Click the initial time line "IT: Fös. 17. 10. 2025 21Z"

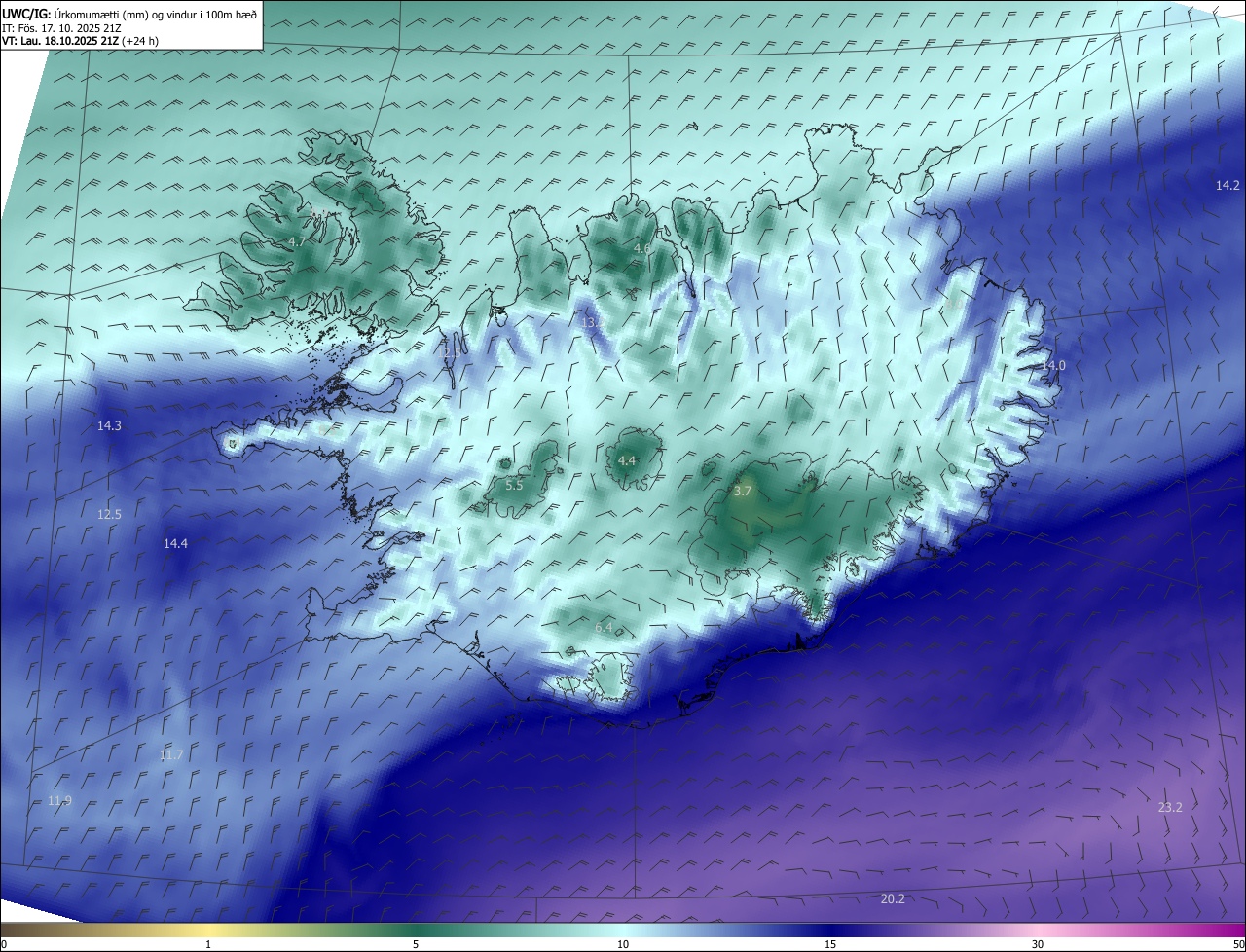62,28
